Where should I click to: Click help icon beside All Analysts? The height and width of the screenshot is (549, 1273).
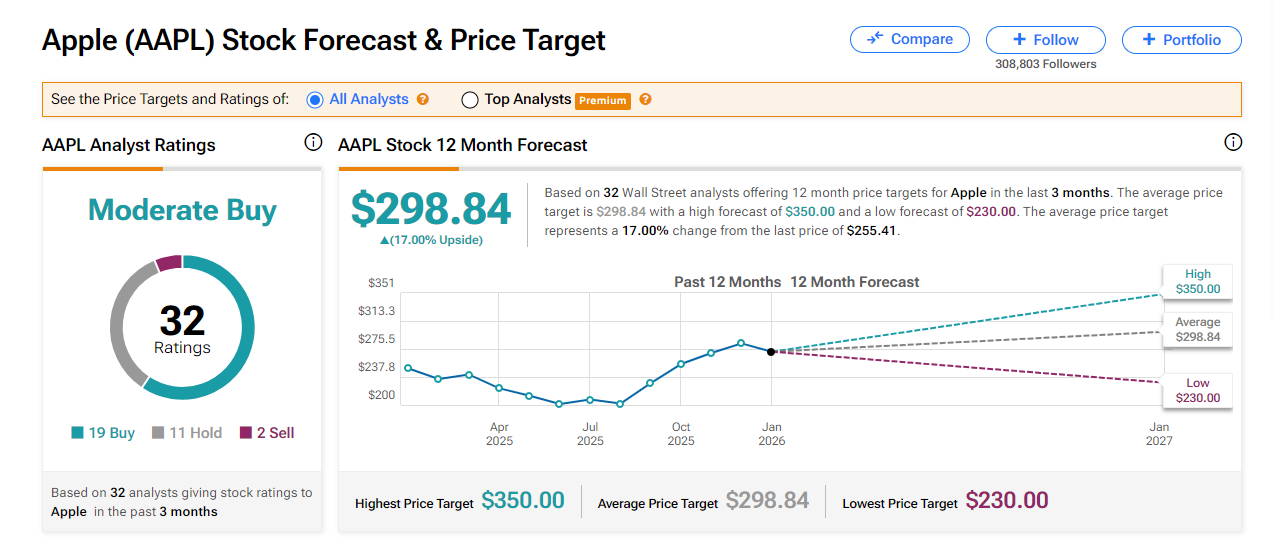pos(423,99)
